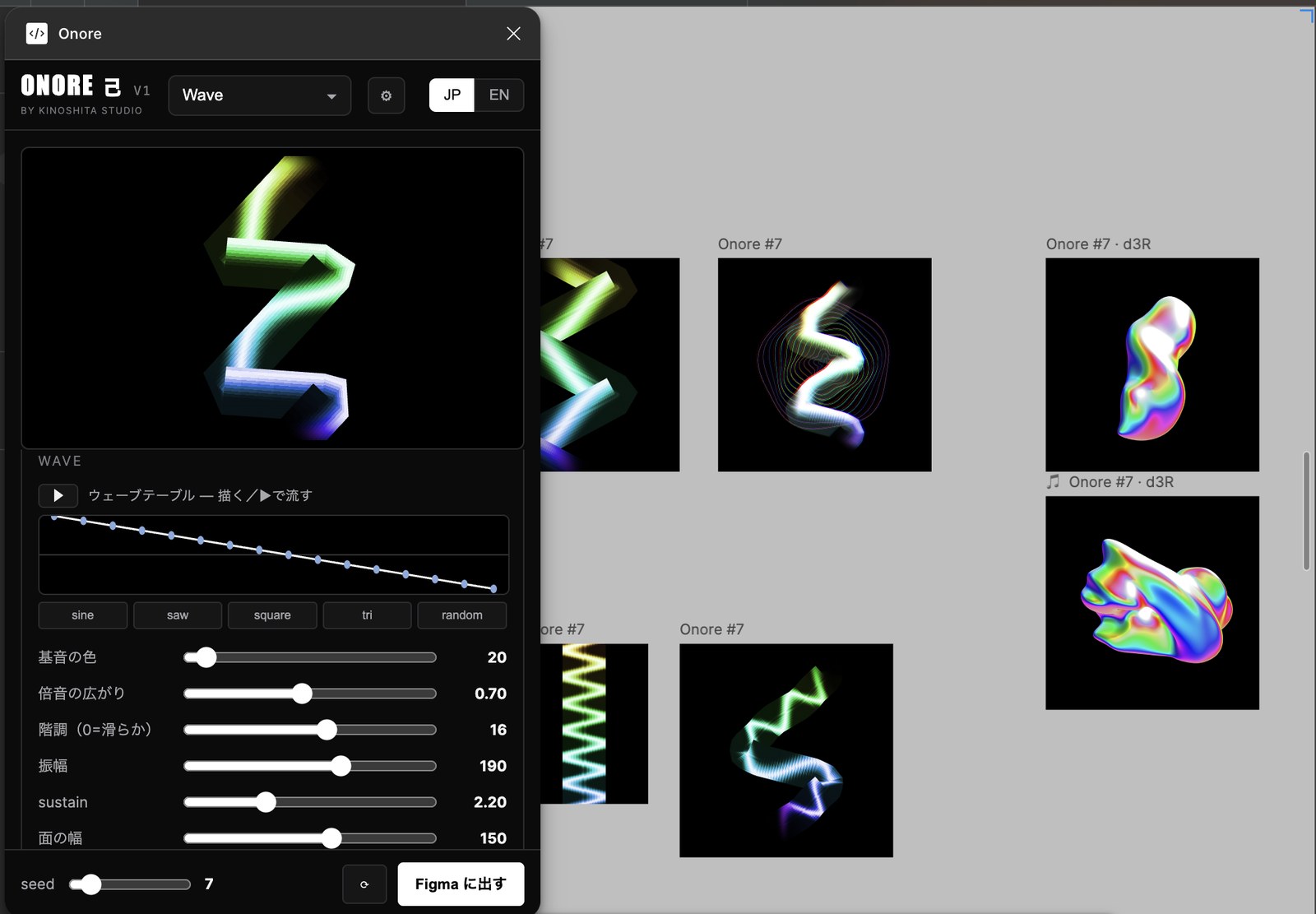The image size is (1316, 914).
Task: Click the canvas vertical scrollbar
Action: click(1306, 511)
